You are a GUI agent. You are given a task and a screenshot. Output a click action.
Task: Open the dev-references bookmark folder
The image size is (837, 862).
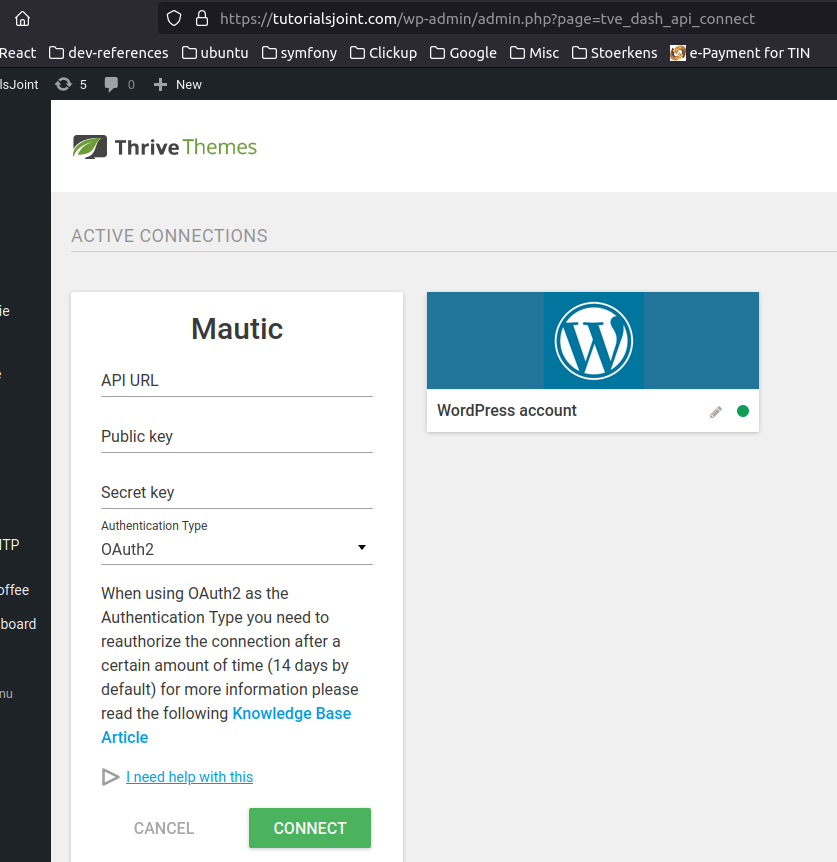(x=109, y=53)
